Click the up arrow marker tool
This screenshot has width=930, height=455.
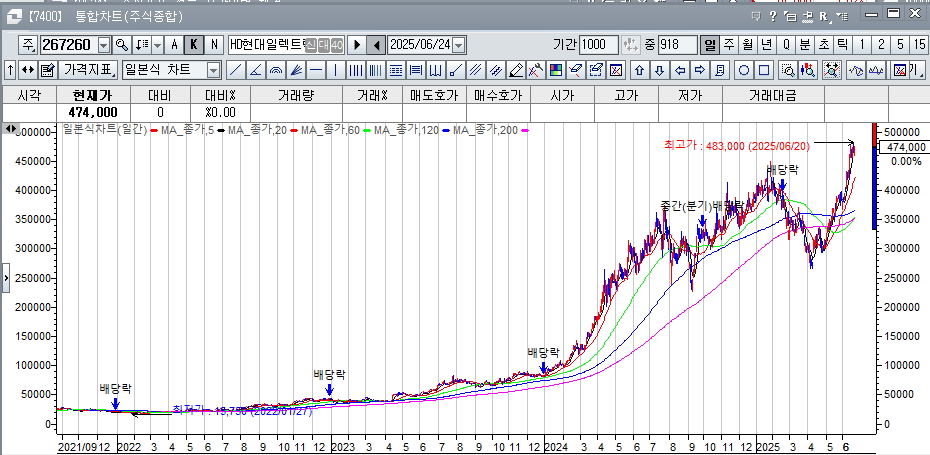point(639,70)
